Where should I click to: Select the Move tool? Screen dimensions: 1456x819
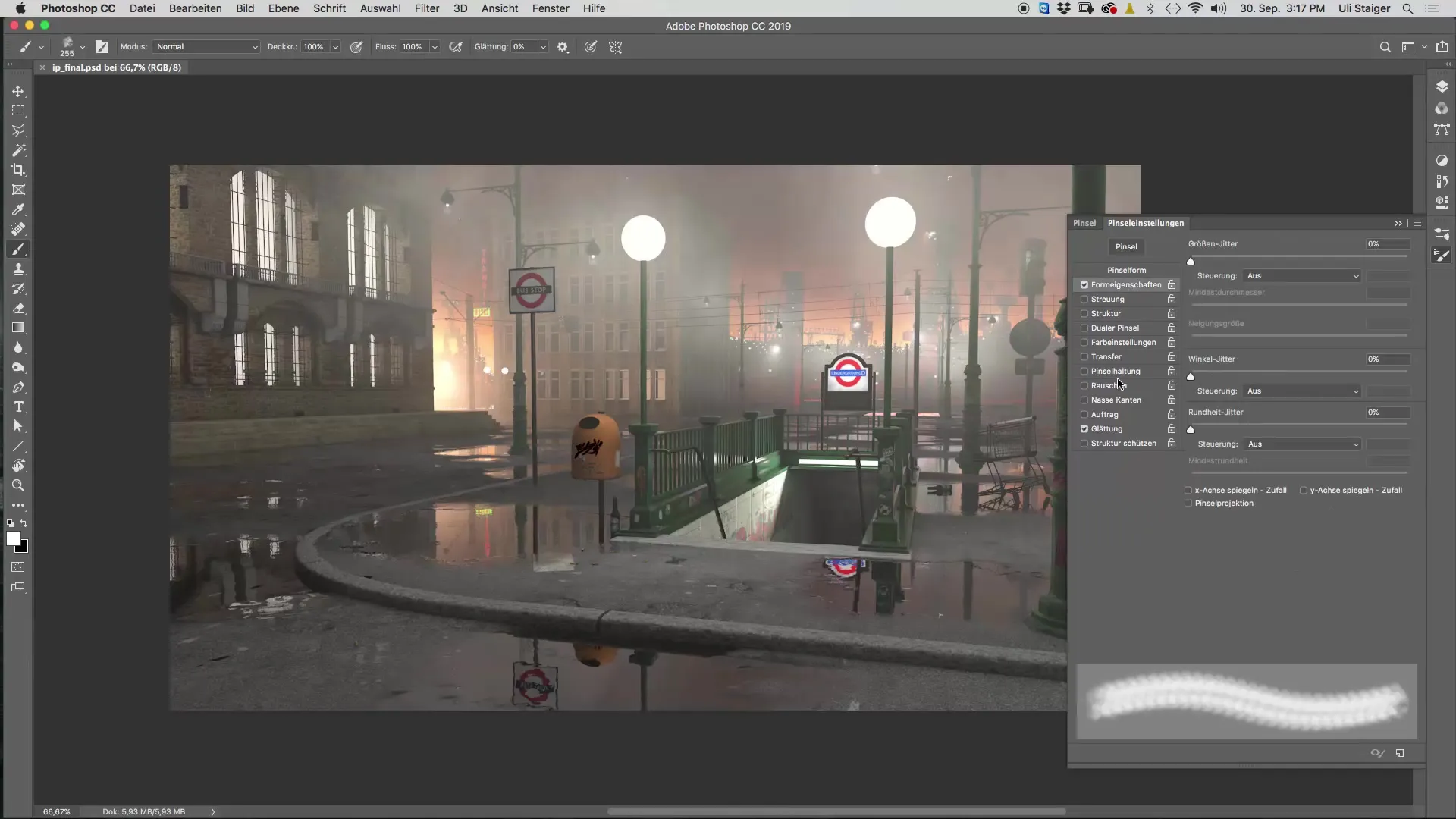pyautogui.click(x=18, y=91)
